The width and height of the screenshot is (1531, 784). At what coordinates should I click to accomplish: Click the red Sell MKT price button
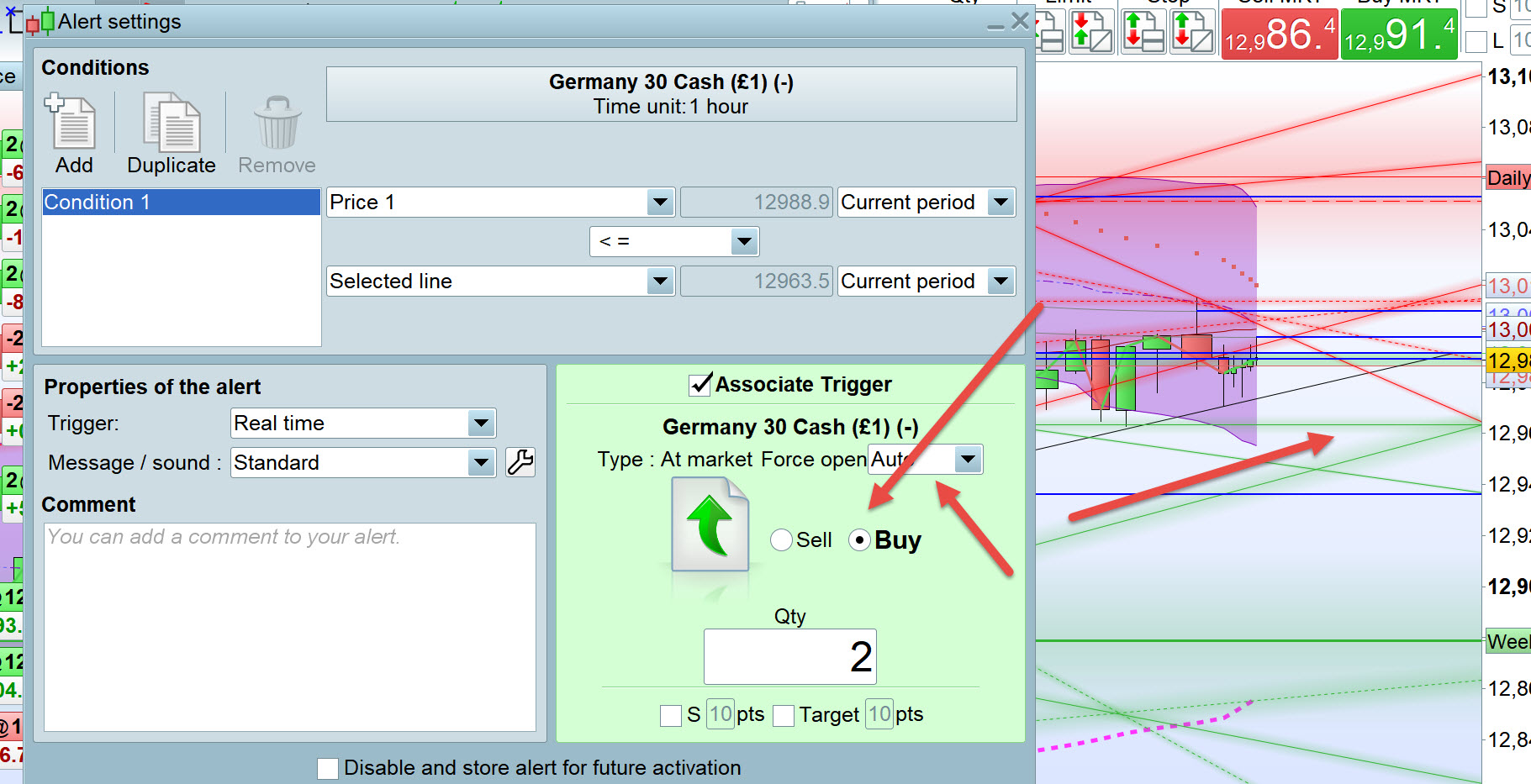pyautogui.click(x=1279, y=34)
